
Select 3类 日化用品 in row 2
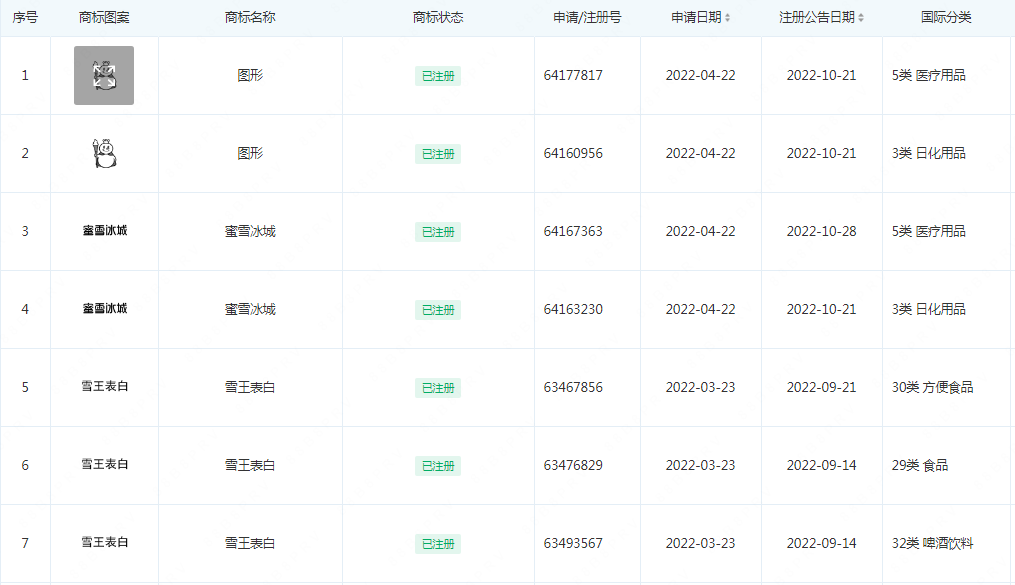pyautogui.click(x=928, y=153)
